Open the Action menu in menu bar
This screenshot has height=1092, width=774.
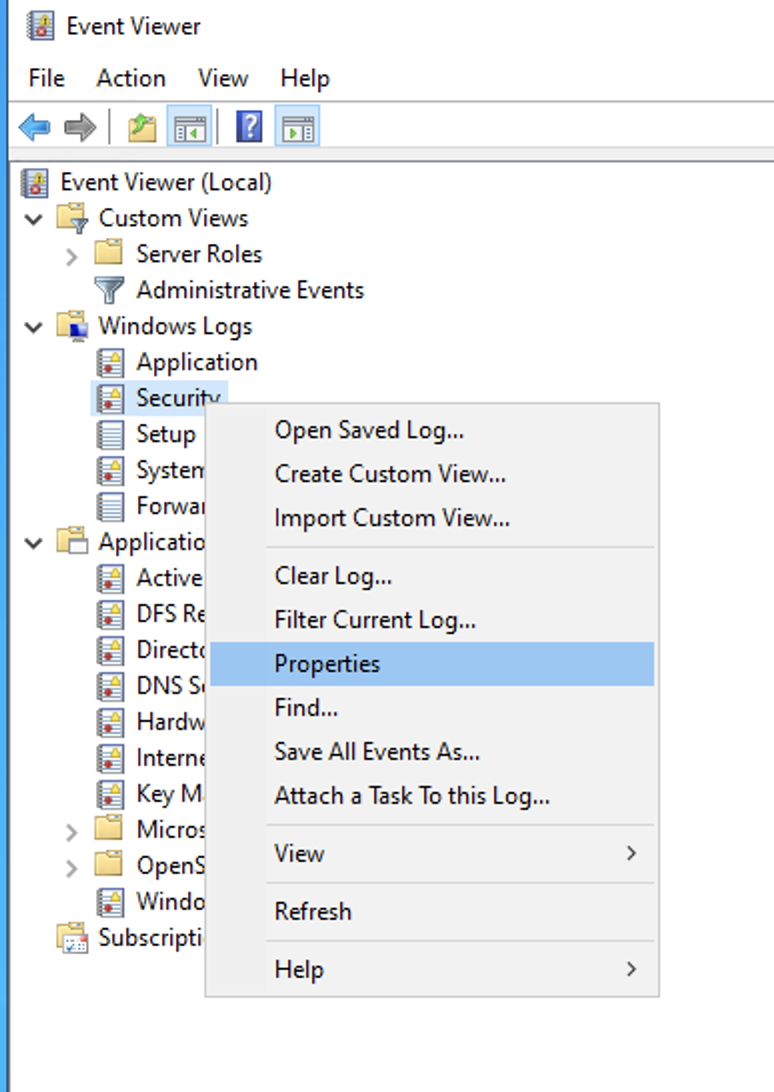point(130,78)
